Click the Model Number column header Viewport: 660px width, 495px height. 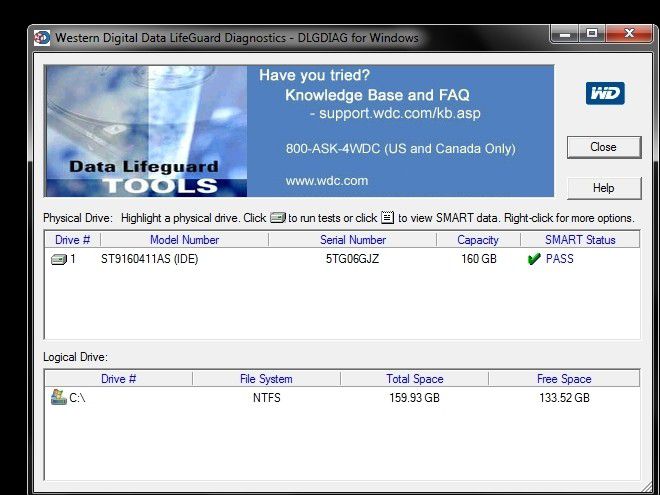click(x=184, y=240)
